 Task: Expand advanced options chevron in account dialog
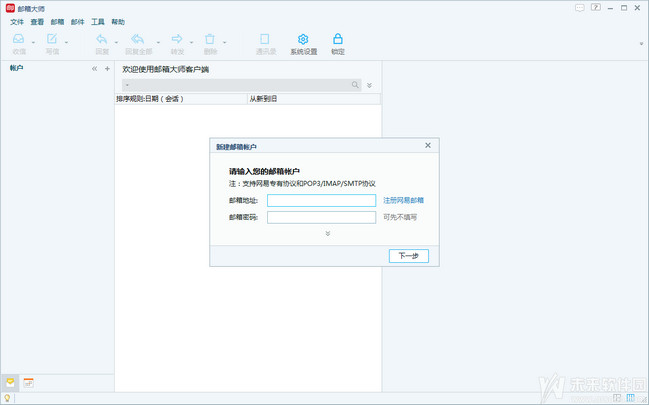[x=327, y=233]
